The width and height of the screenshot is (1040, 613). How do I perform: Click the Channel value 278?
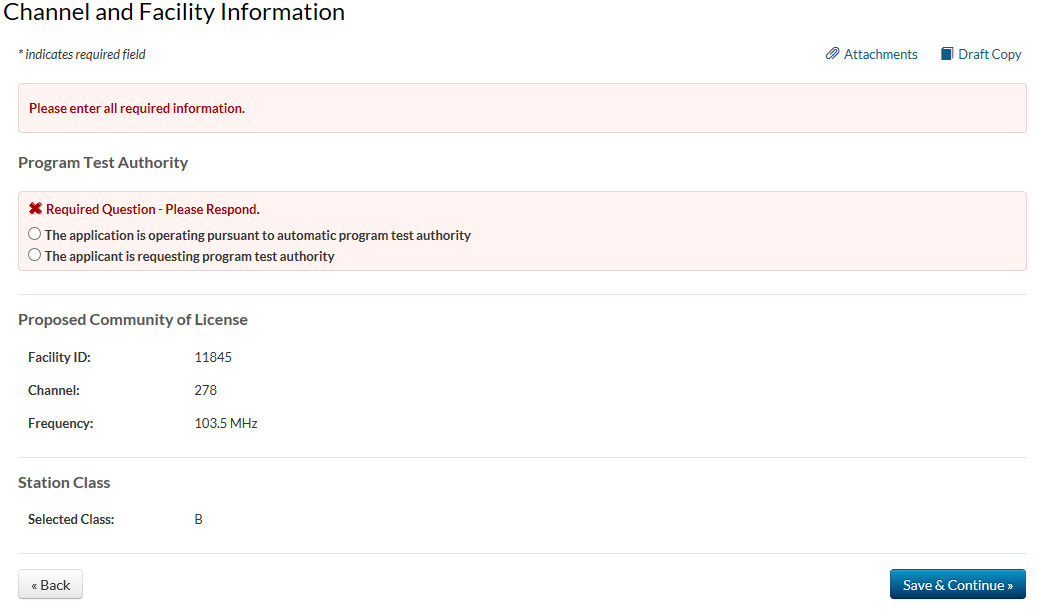pyautogui.click(x=205, y=390)
